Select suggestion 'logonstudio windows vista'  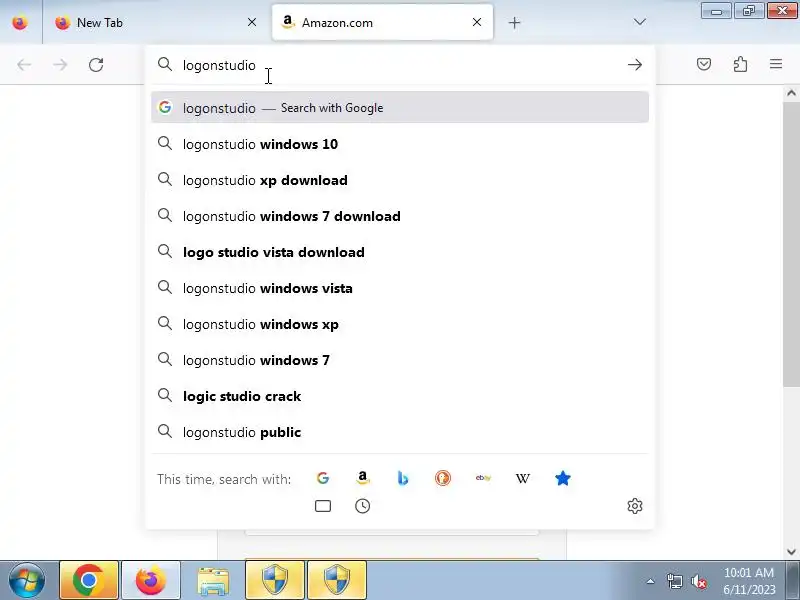coord(400,288)
